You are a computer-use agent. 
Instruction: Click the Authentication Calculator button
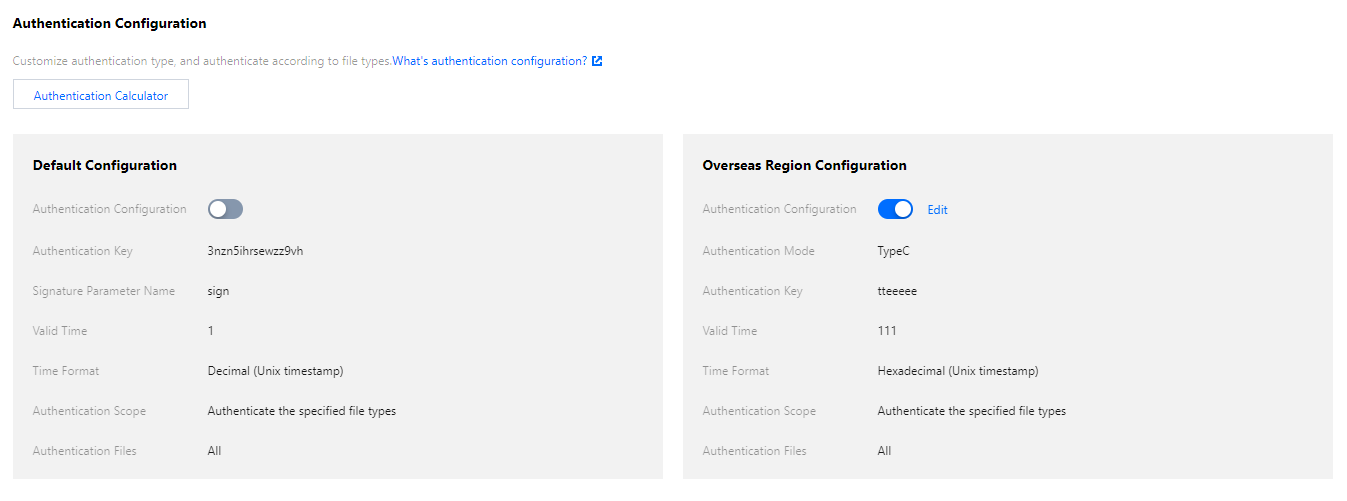click(x=101, y=95)
